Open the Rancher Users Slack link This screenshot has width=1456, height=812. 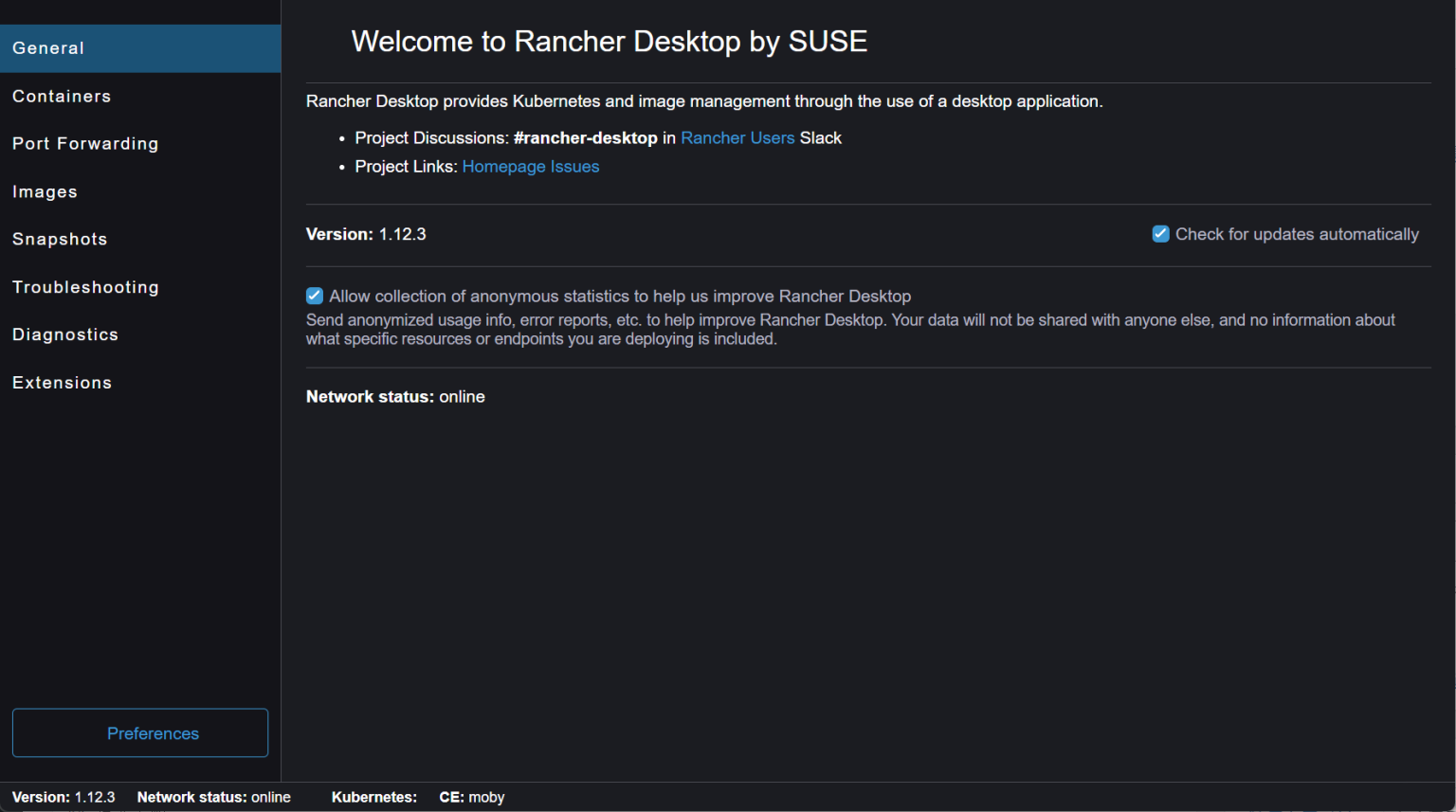[737, 137]
